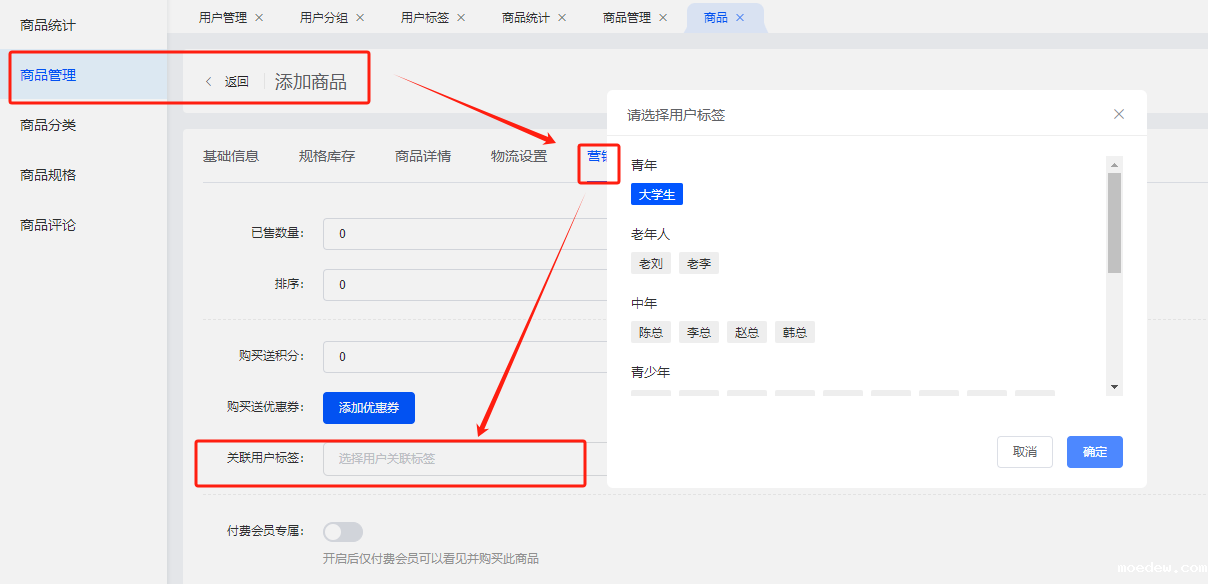Toggle the 付费会员专属 switch
Image resolution: width=1208 pixels, height=584 pixels.
click(343, 532)
